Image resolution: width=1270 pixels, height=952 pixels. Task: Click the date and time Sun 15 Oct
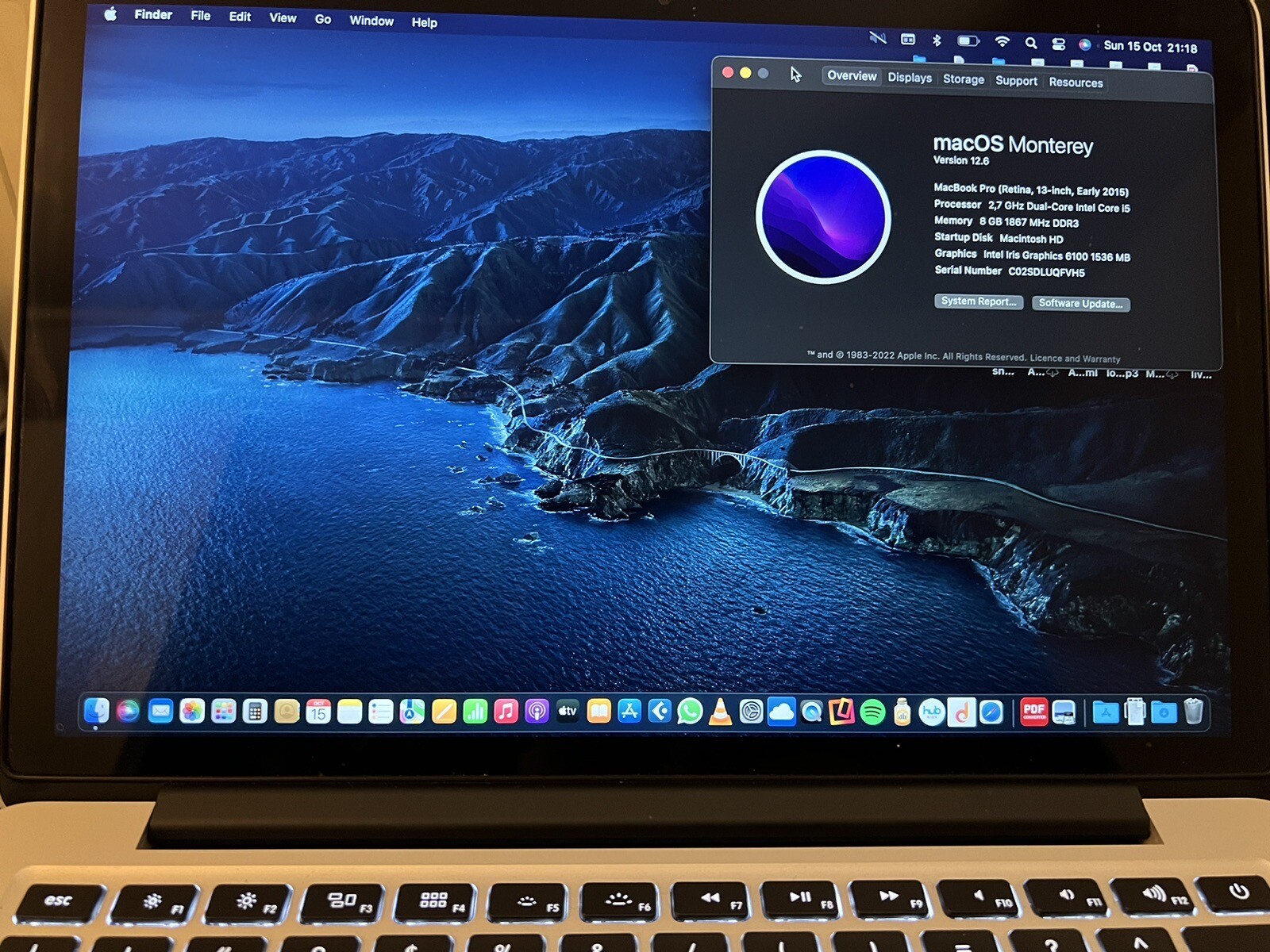[1150, 47]
